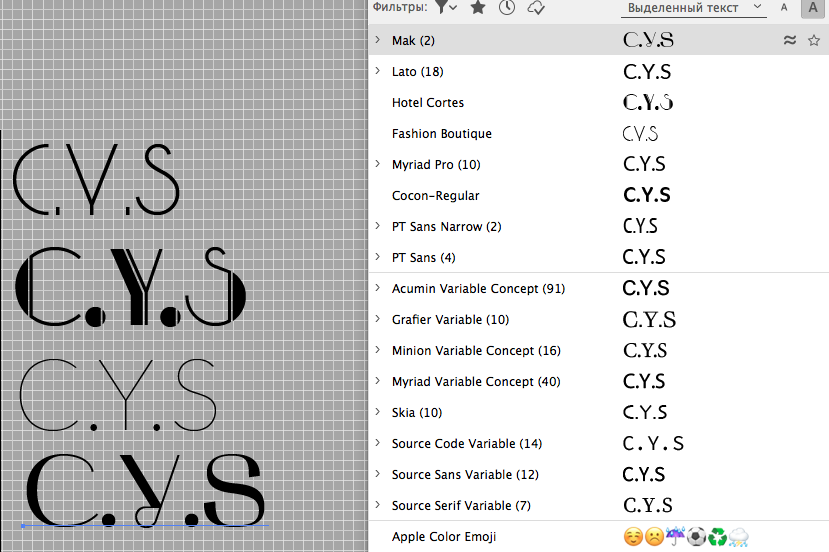Pick the Skia (10) font name

pos(417,412)
